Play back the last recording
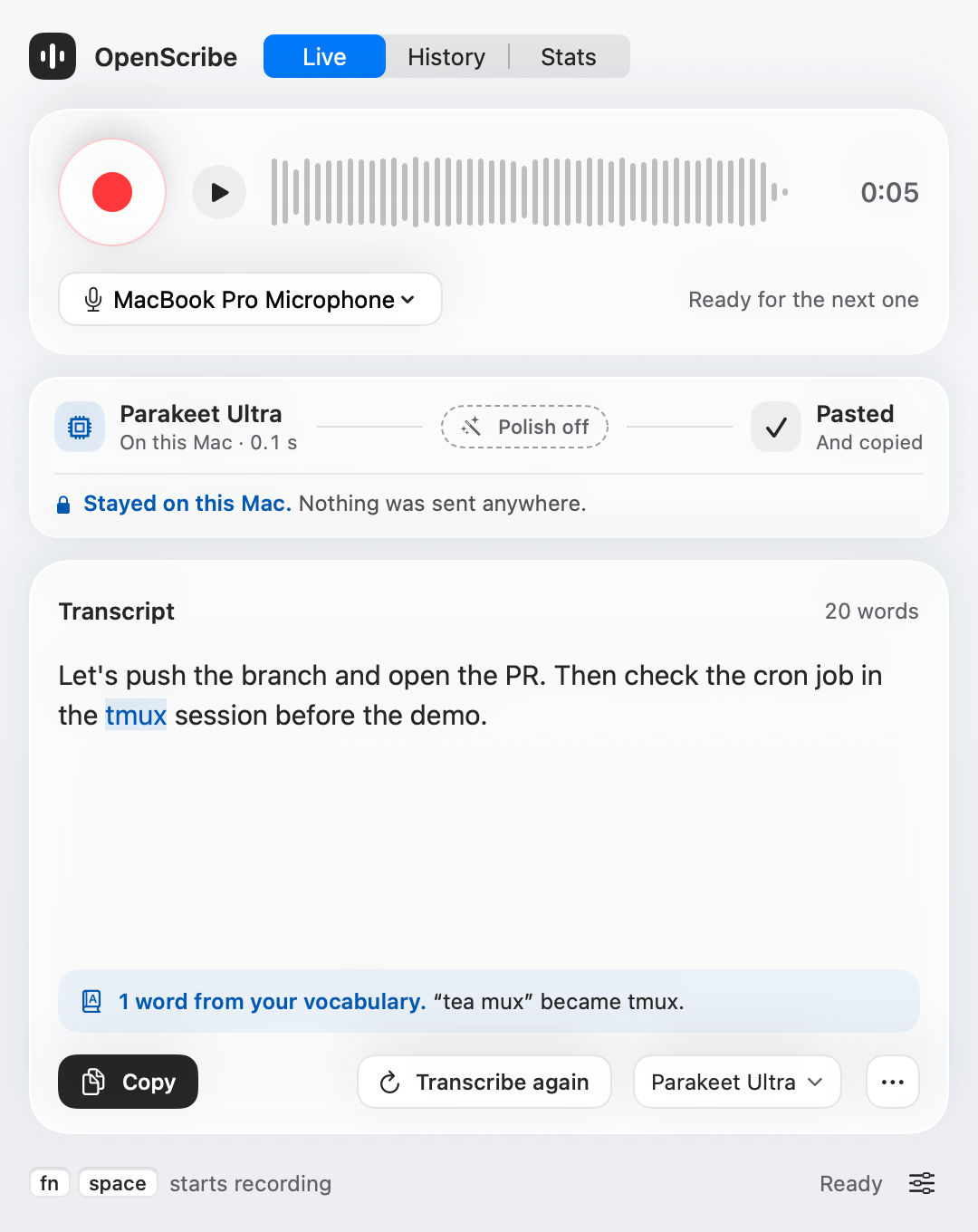The width and height of the screenshot is (978, 1232). [219, 192]
